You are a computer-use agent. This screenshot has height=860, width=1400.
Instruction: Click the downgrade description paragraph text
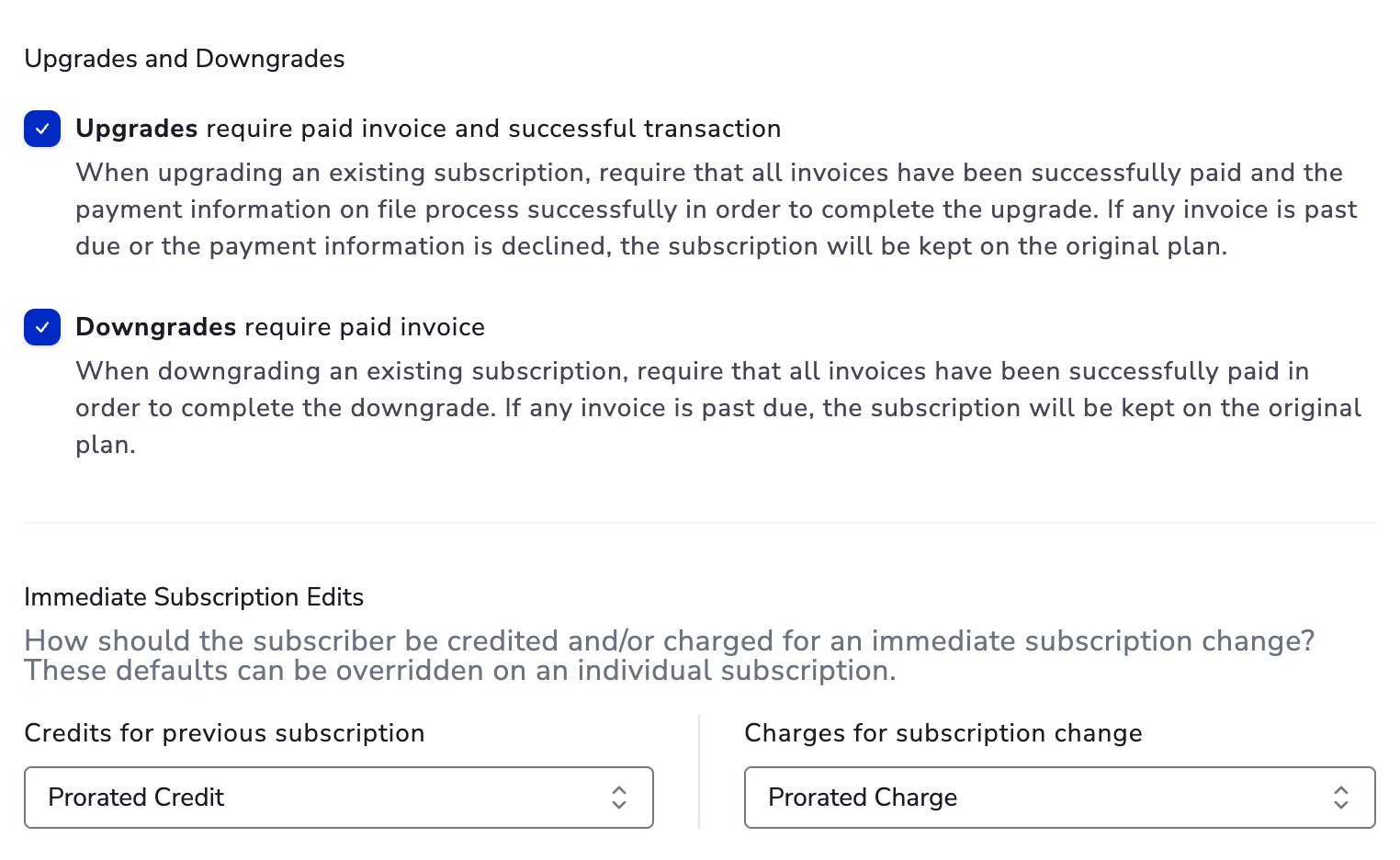pos(718,408)
